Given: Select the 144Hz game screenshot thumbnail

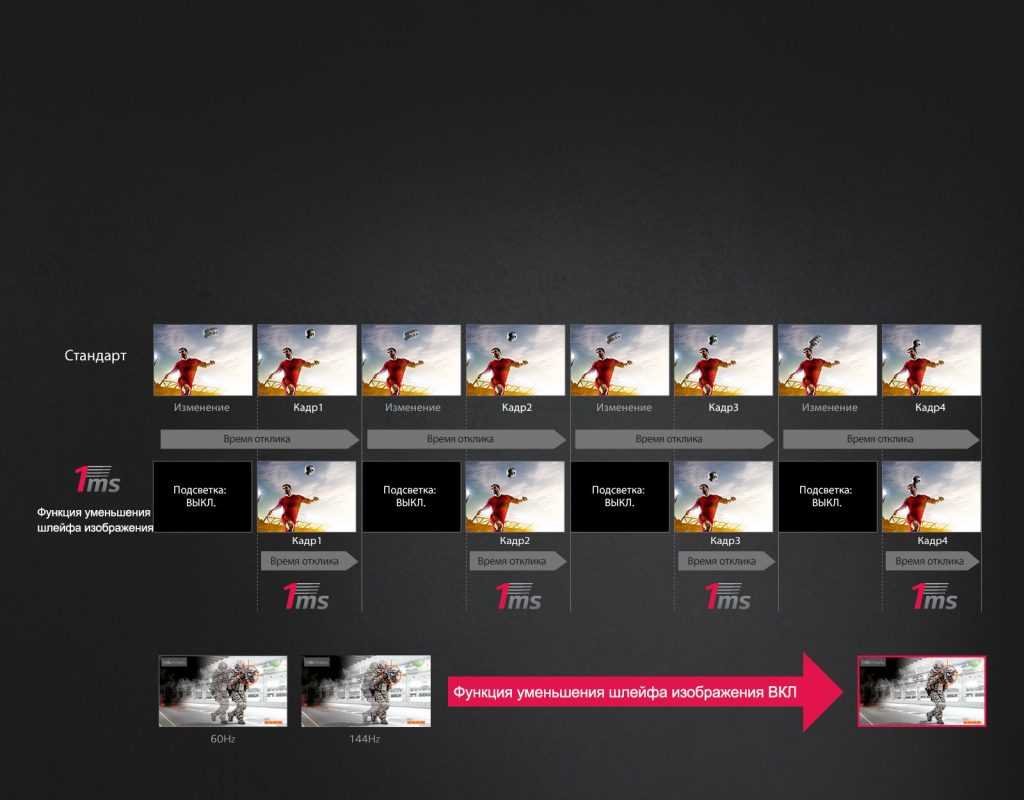Looking at the screenshot, I should [x=366, y=691].
